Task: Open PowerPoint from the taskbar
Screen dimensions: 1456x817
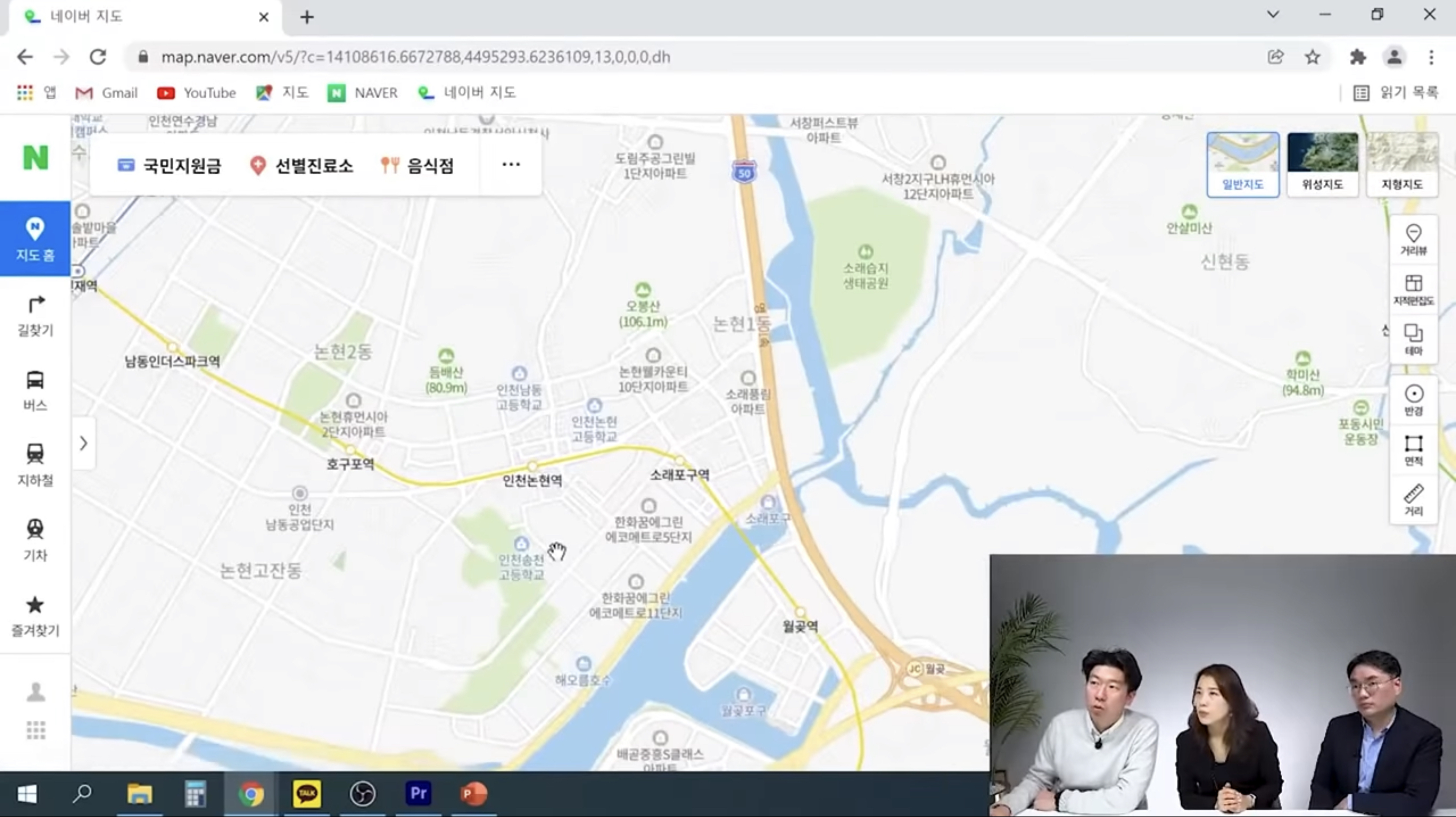Action: [x=474, y=794]
